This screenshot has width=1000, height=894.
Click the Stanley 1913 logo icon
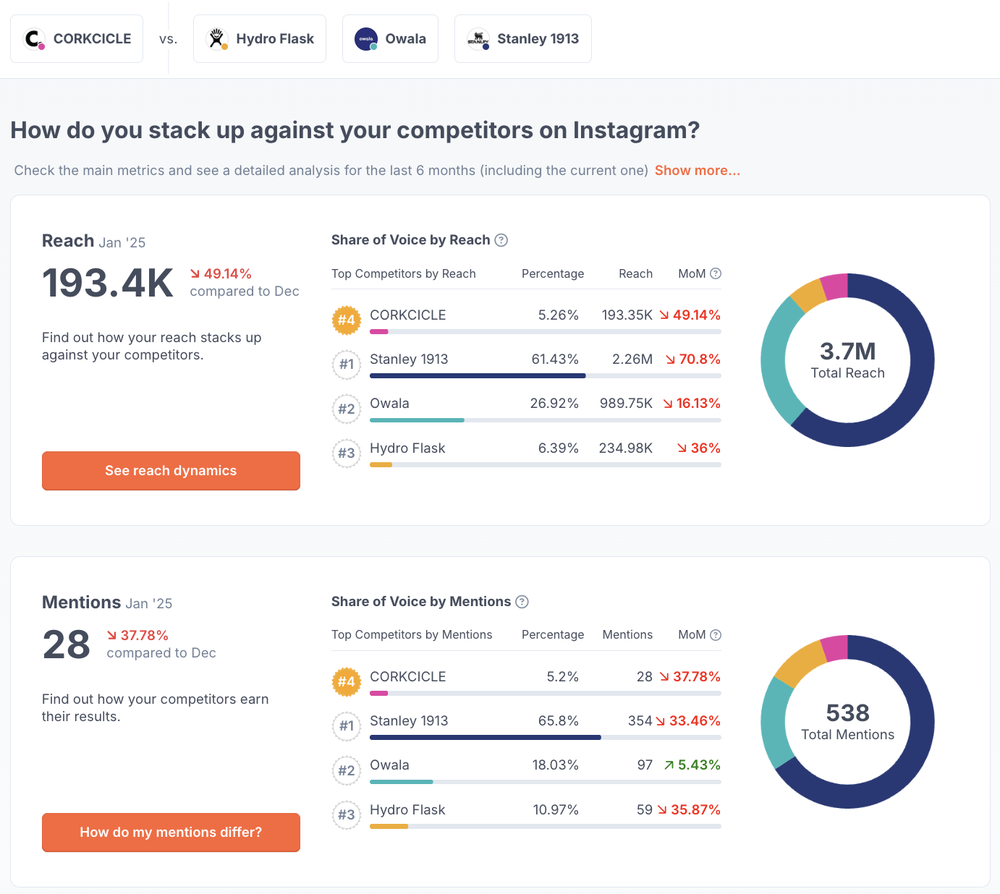coord(478,39)
